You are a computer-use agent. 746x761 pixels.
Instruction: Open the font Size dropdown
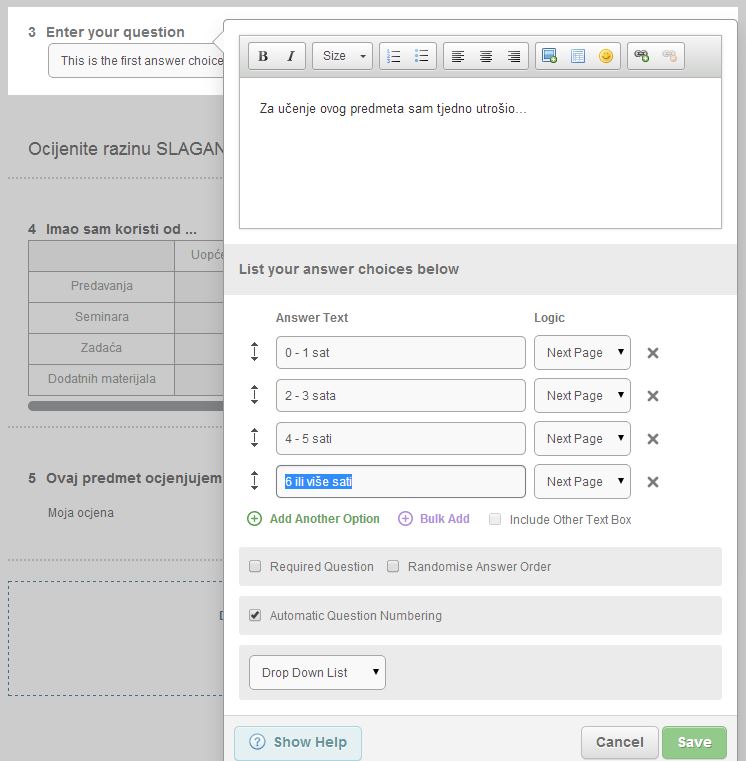tap(342, 56)
